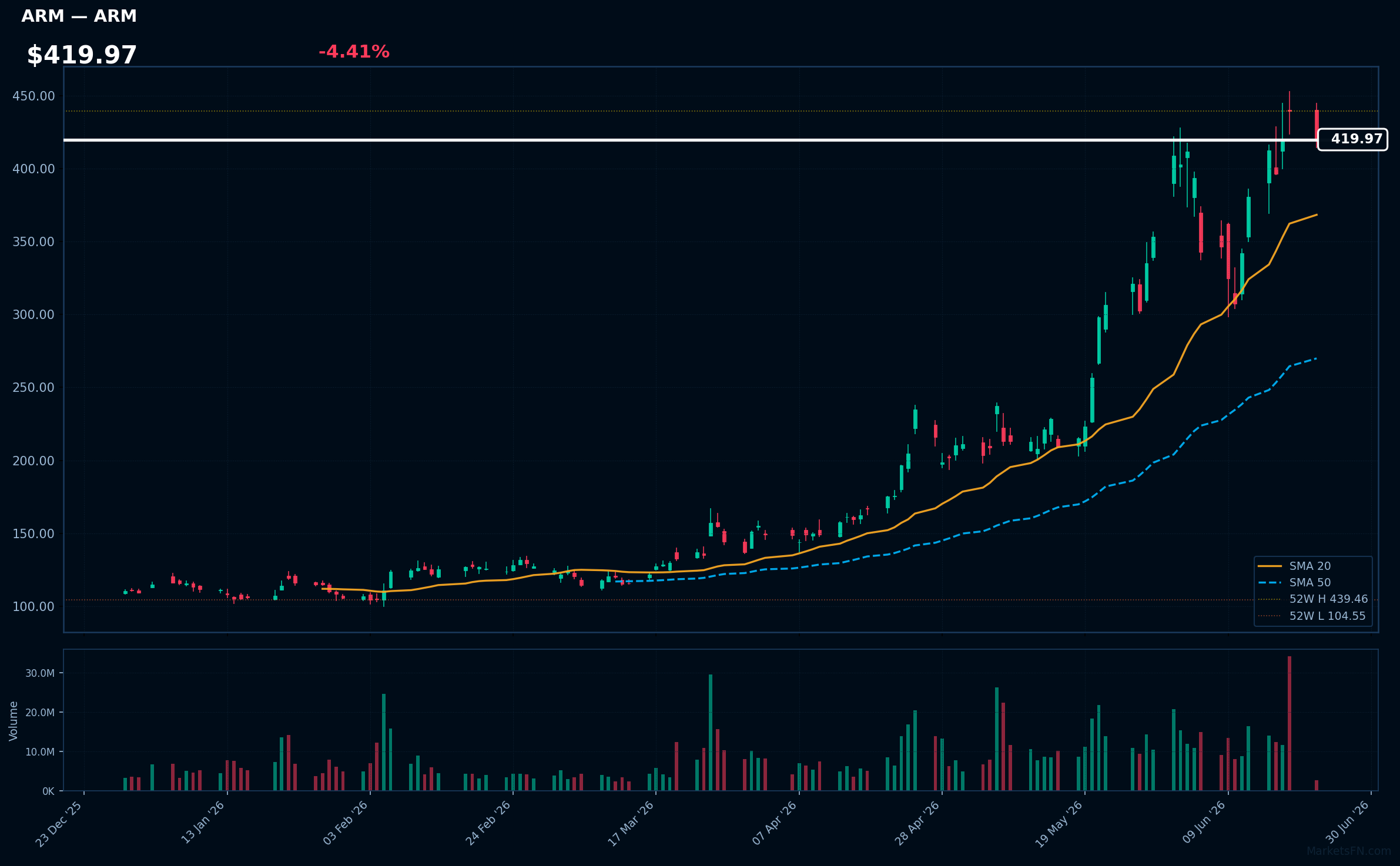Screen dimensions: 1400x866
Task: Click the "30.0M" volume axis label
Action: click(39, 673)
